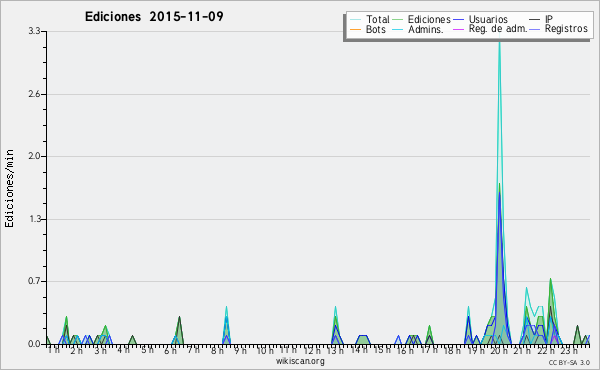The image size is (600, 370).
Task: Click the '14 h' x-axis label
Action: [359, 350]
